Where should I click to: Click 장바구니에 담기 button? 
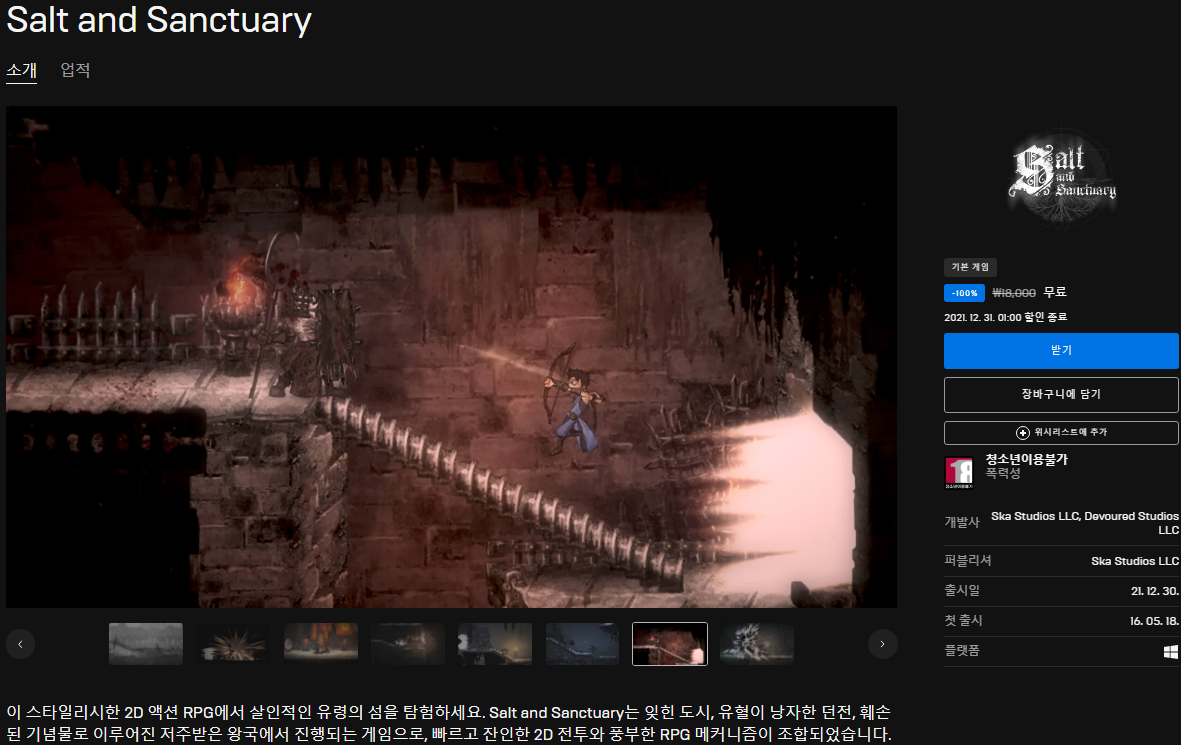pos(1060,395)
